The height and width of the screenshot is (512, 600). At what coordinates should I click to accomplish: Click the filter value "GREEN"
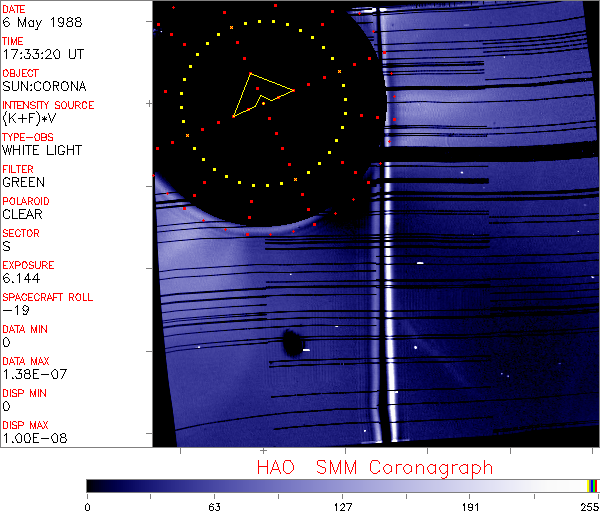click(x=23, y=182)
